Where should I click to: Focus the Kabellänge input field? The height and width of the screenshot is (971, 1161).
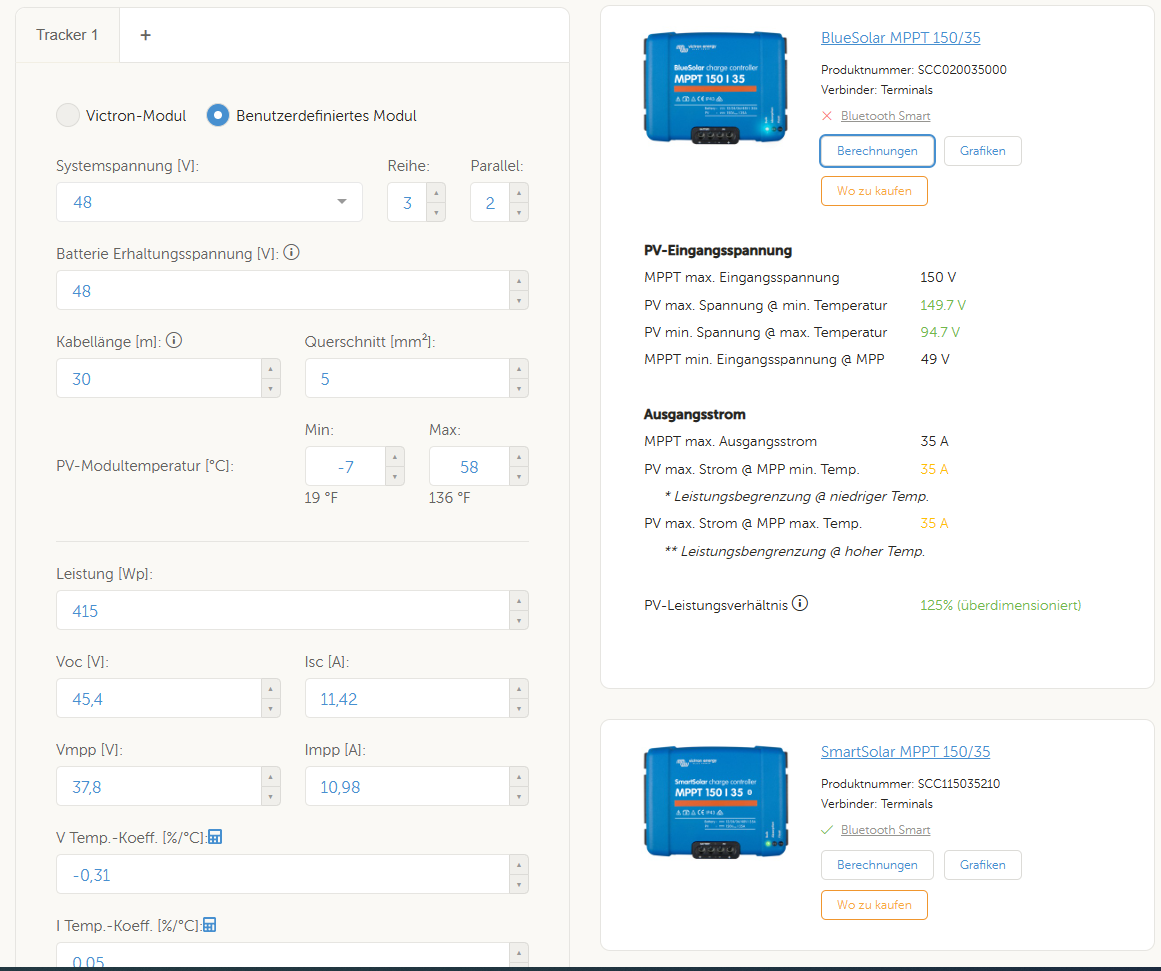coord(159,378)
